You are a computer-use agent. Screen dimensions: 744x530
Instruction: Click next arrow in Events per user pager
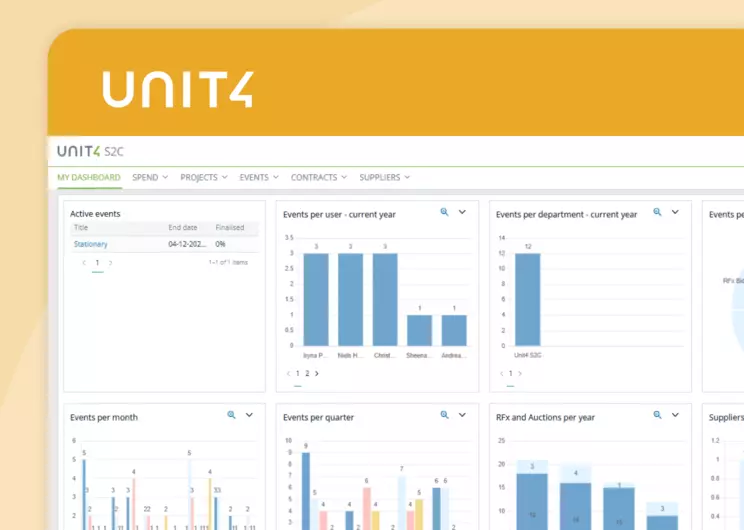[x=316, y=373]
